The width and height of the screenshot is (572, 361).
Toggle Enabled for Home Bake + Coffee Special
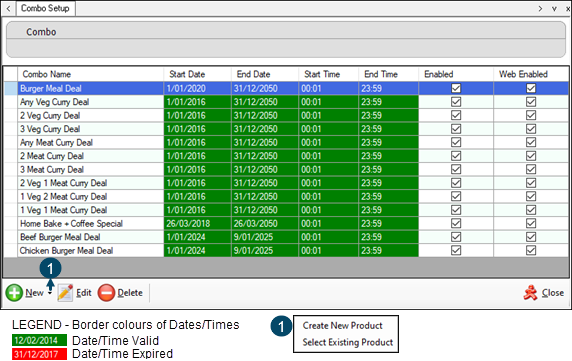click(x=456, y=223)
